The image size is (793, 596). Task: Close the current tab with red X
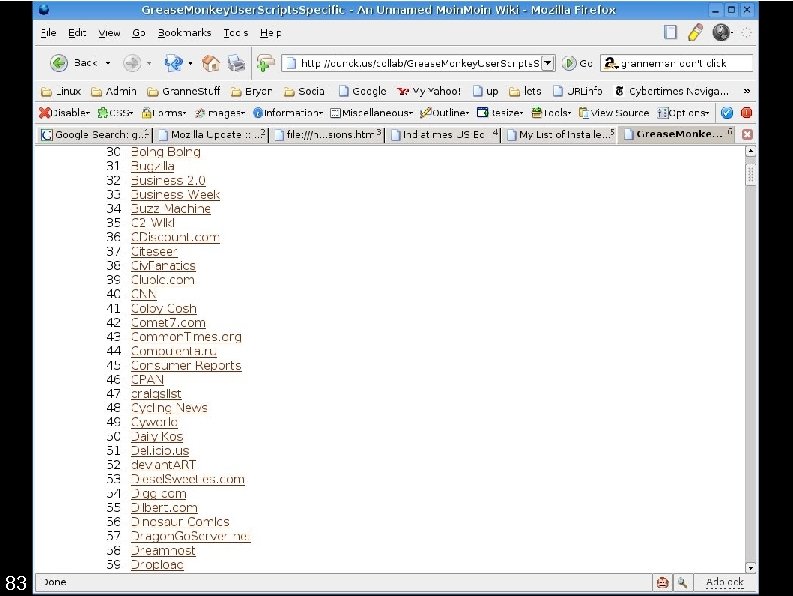click(747, 135)
